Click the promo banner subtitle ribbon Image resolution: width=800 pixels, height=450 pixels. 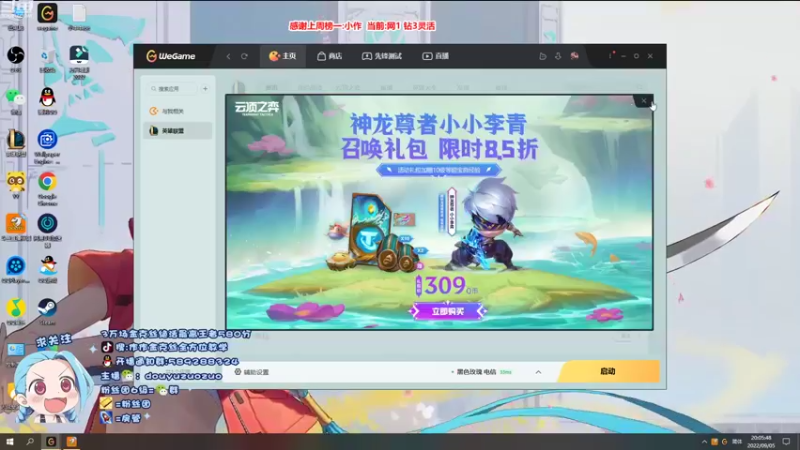pyautogui.click(x=438, y=170)
